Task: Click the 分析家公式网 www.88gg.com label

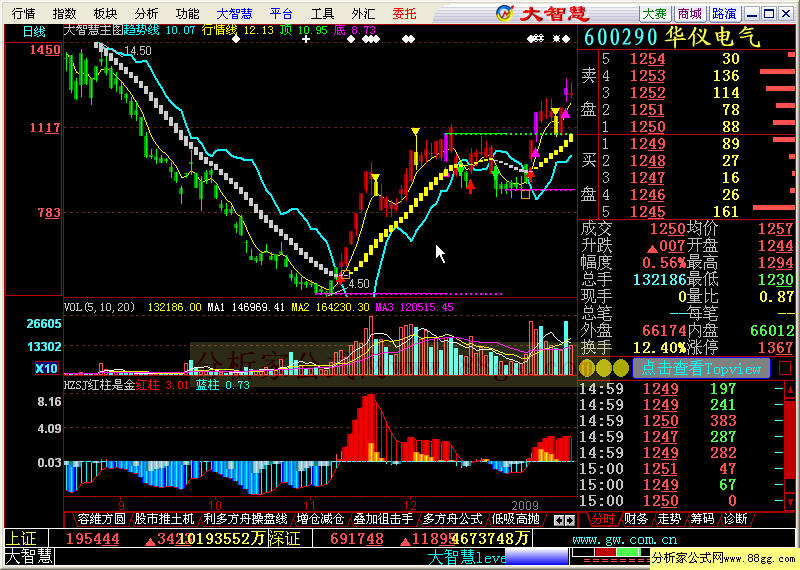Action: pyautogui.click(x=723, y=558)
